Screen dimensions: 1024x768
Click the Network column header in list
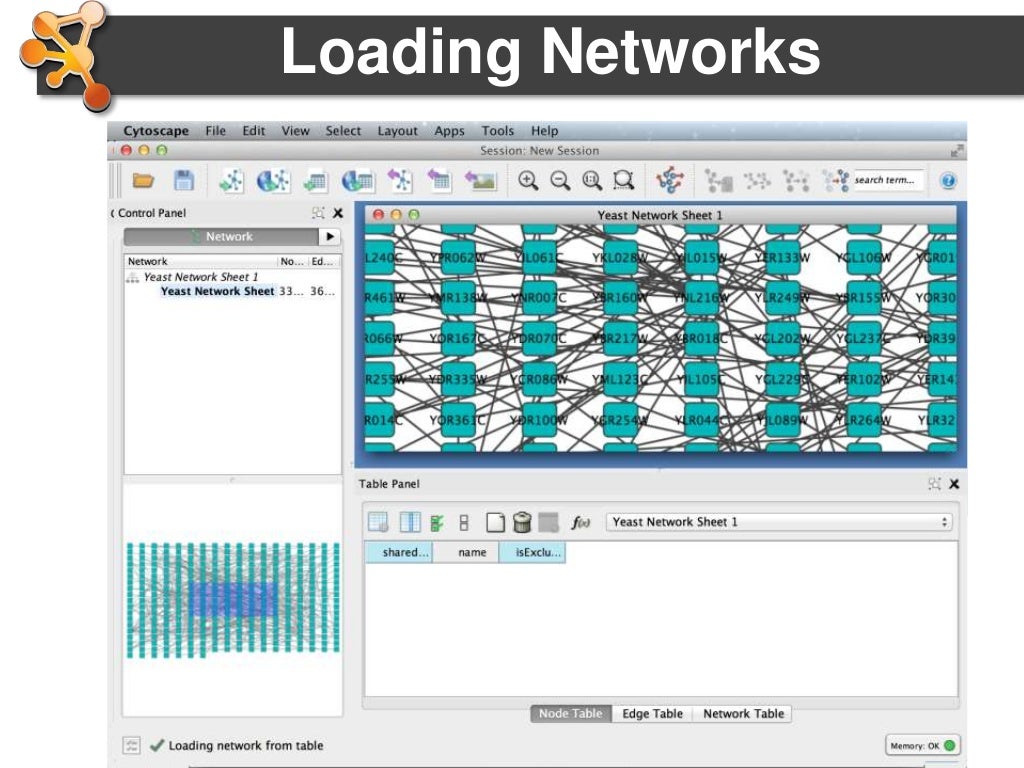tap(200, 261)
